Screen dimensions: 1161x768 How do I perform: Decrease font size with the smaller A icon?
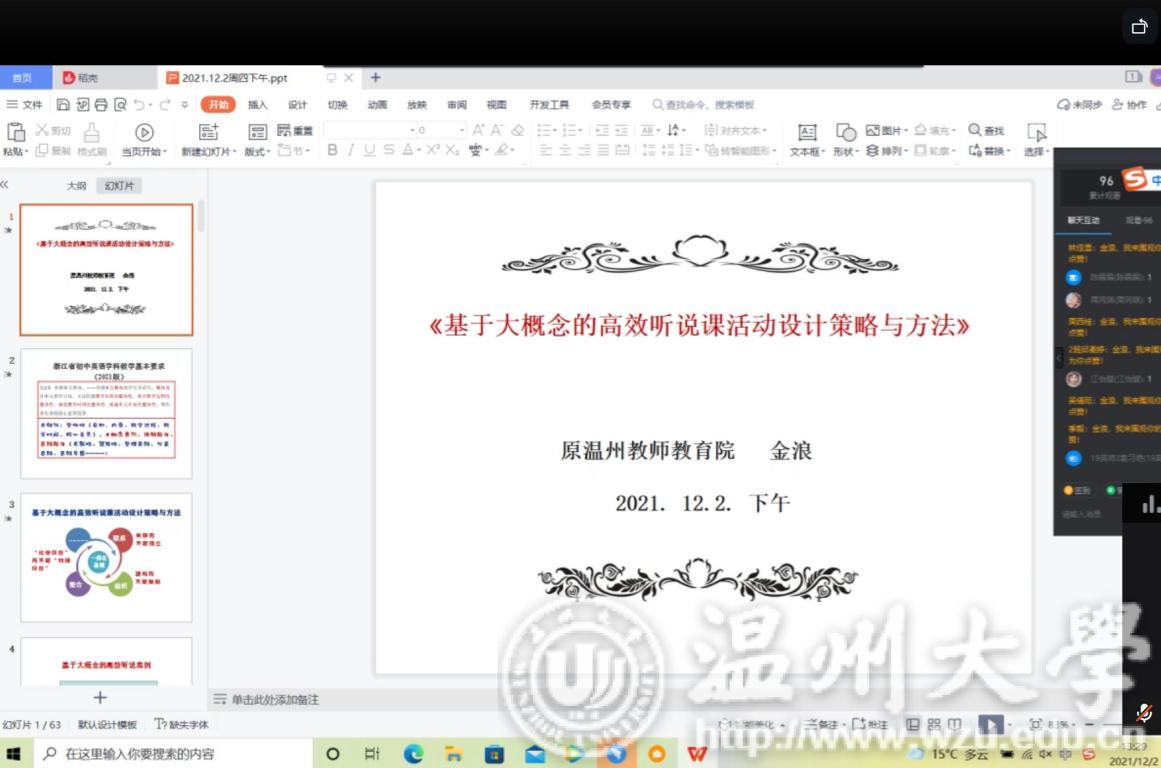coord(497,130)
